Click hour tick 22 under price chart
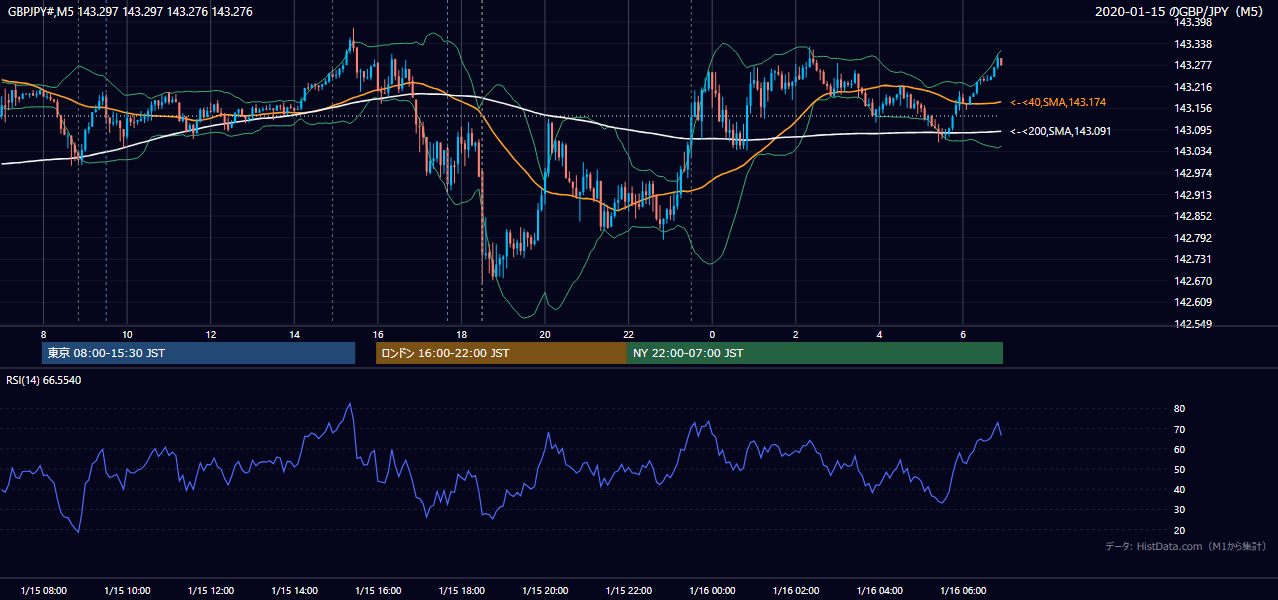Image resolution: width=1278 pixels, height=600 pixels. [629, 334]
